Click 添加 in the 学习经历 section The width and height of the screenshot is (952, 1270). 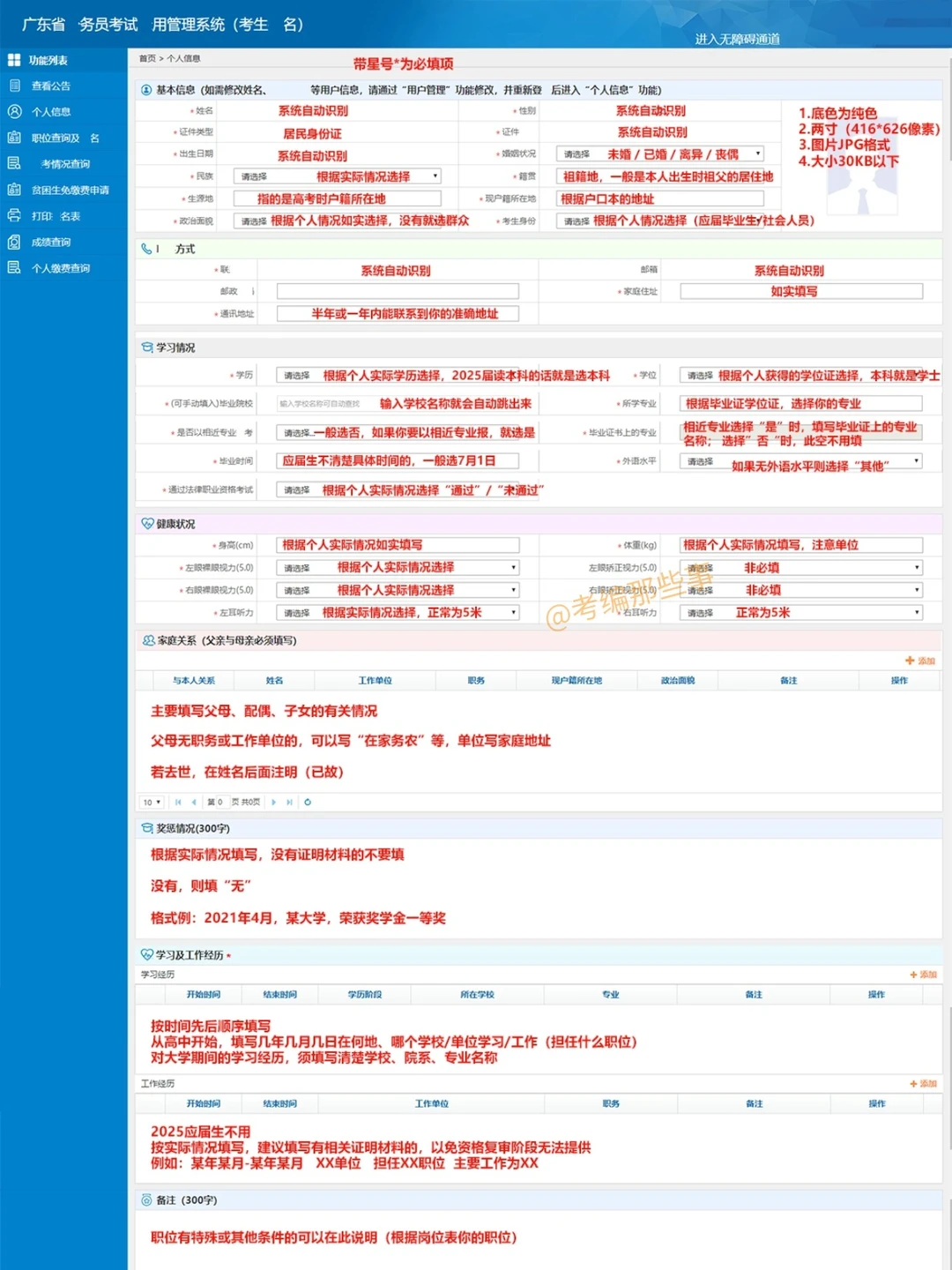click(x=923, y=975)
